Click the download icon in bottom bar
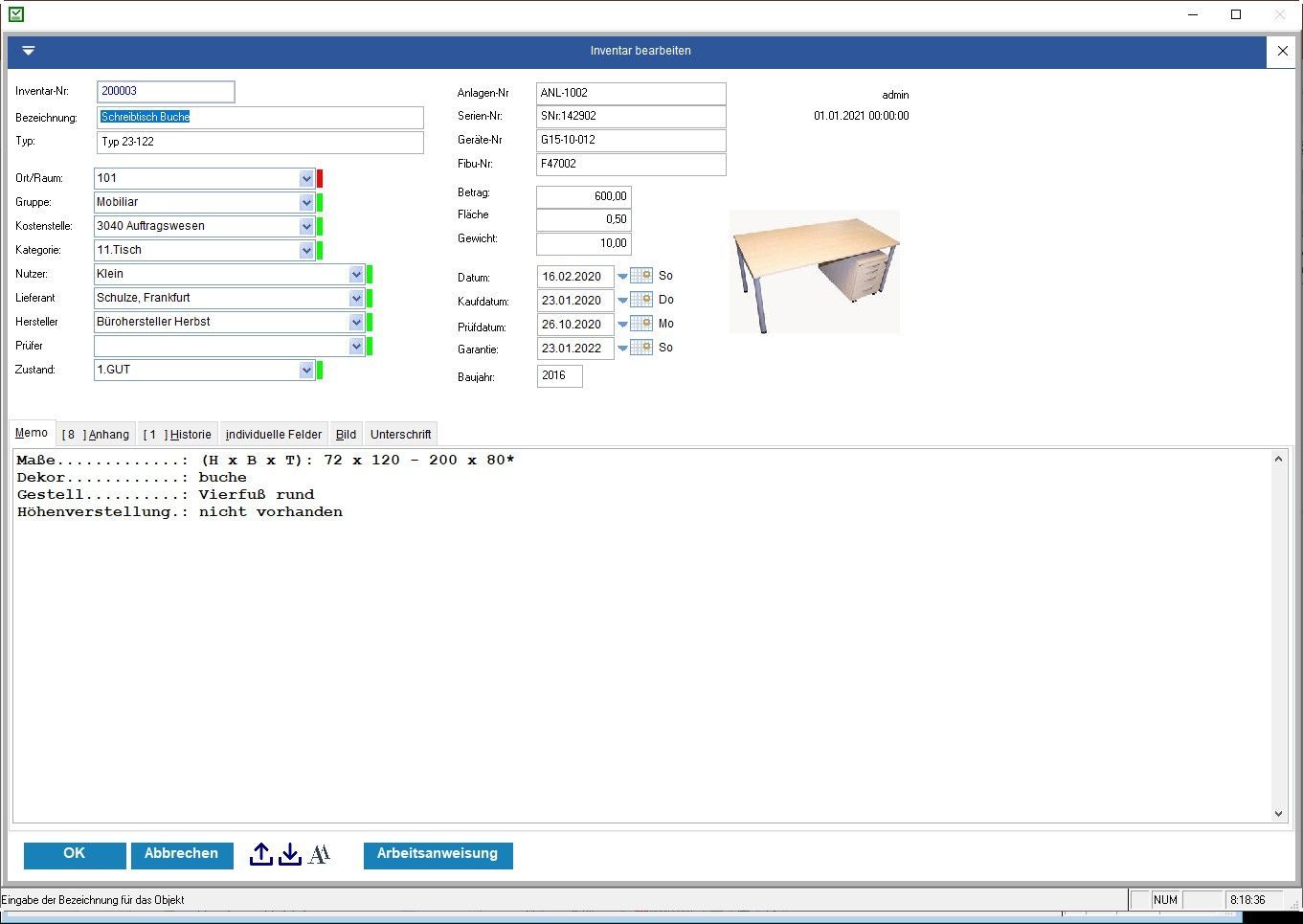Image resolution: width=1303 pixels, height=924 pixels. [x=290, y=855]
